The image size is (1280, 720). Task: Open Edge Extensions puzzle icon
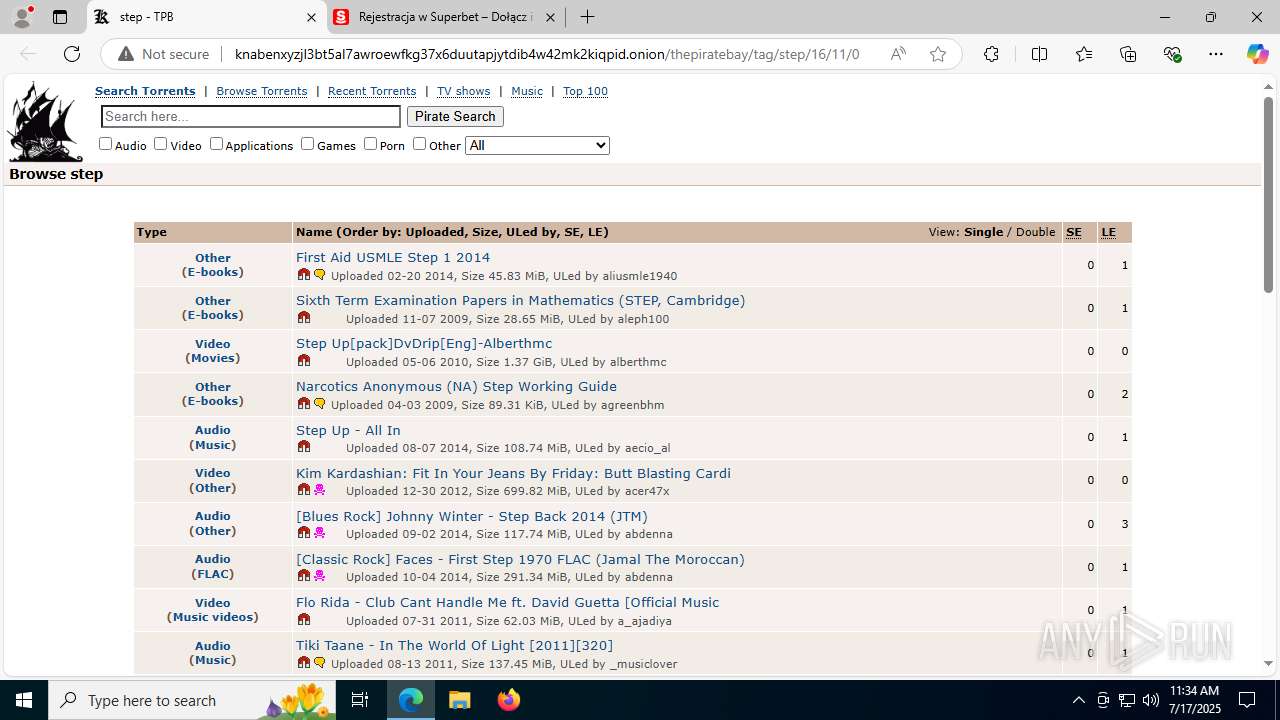click(991, 54)
